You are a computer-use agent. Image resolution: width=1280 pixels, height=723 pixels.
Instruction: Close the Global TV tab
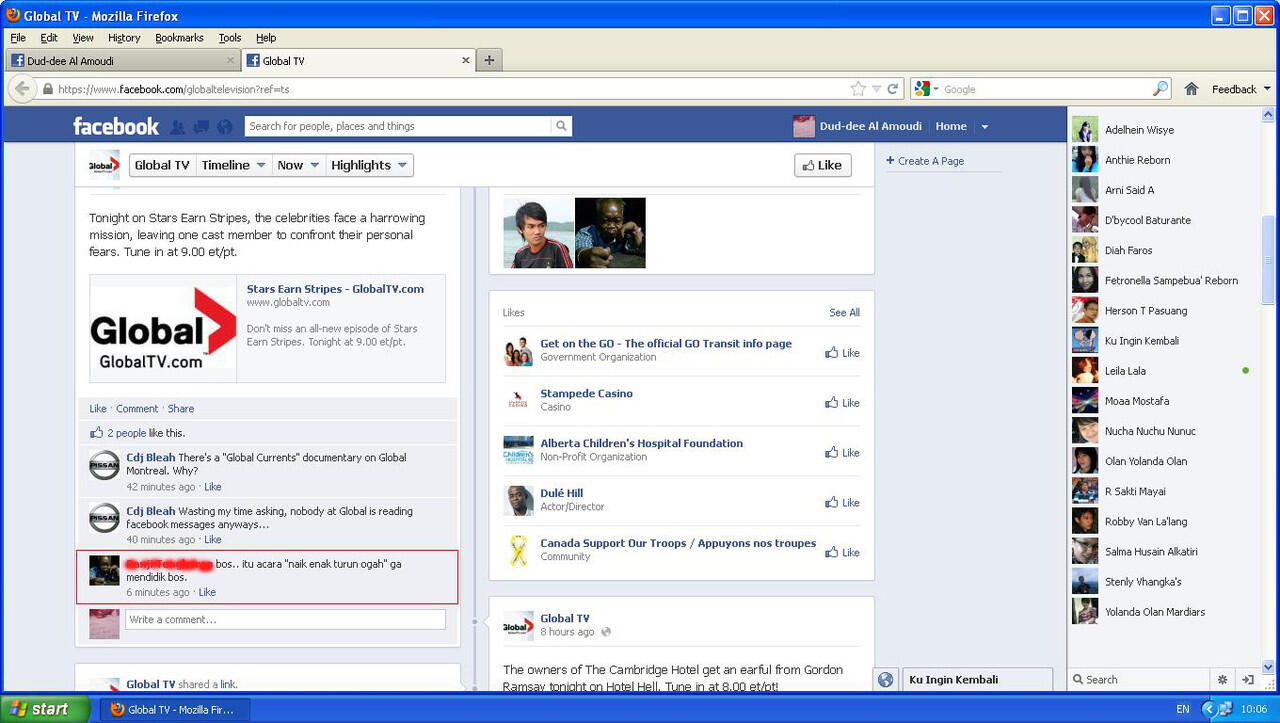pyautogui.click(x=465, y=60)
